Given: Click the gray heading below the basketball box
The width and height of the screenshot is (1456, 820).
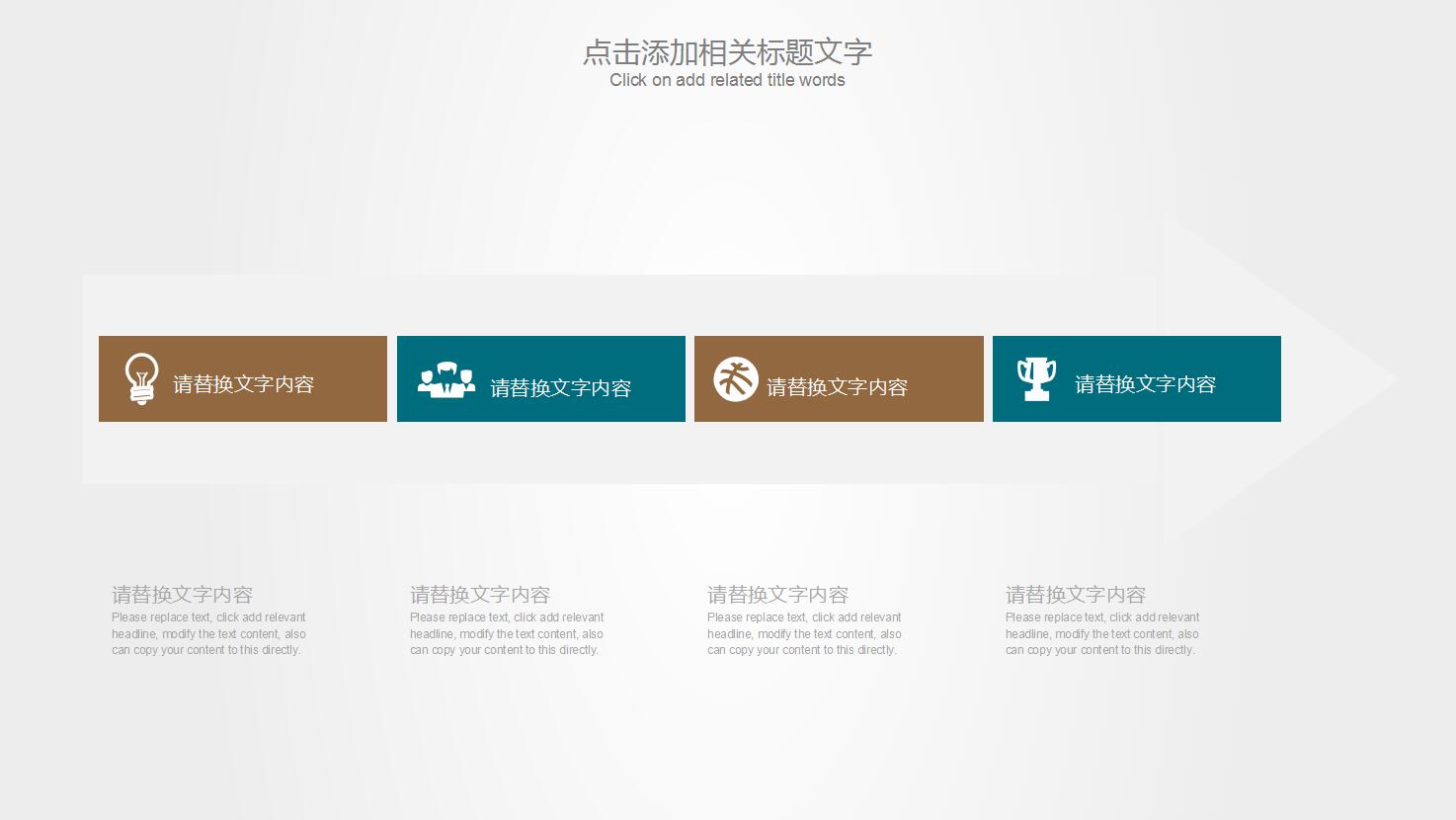Looking at the screenshot, I should pos(778,595).
